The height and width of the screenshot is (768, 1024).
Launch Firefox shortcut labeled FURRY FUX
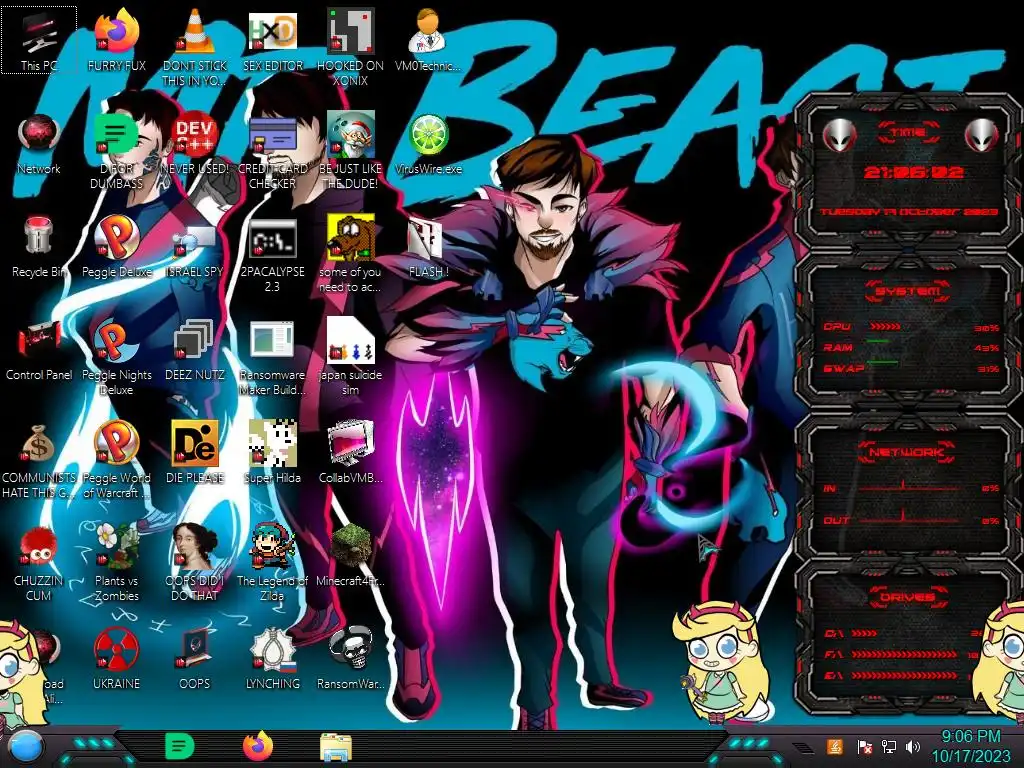pyautogui.click(x=117, y=40)
